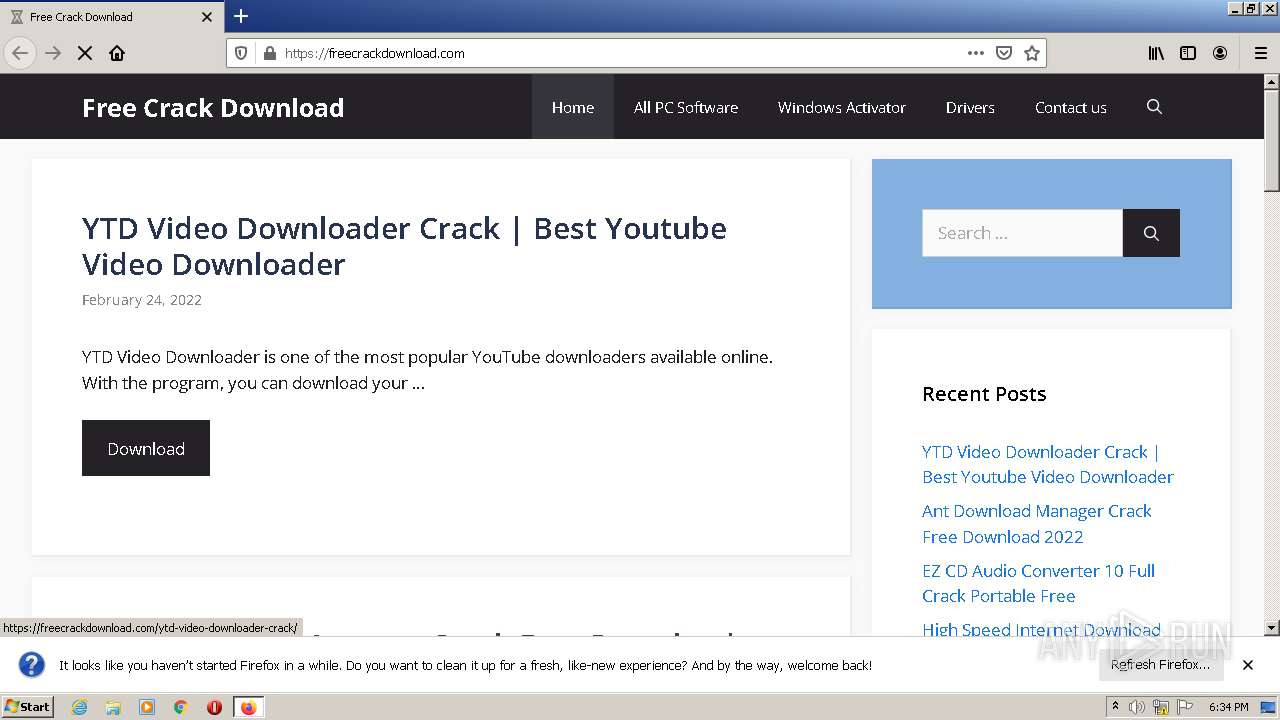Open the red Opera taskbar icon
The width and height of the screenshot is (1280, 720).
(214, 707)
